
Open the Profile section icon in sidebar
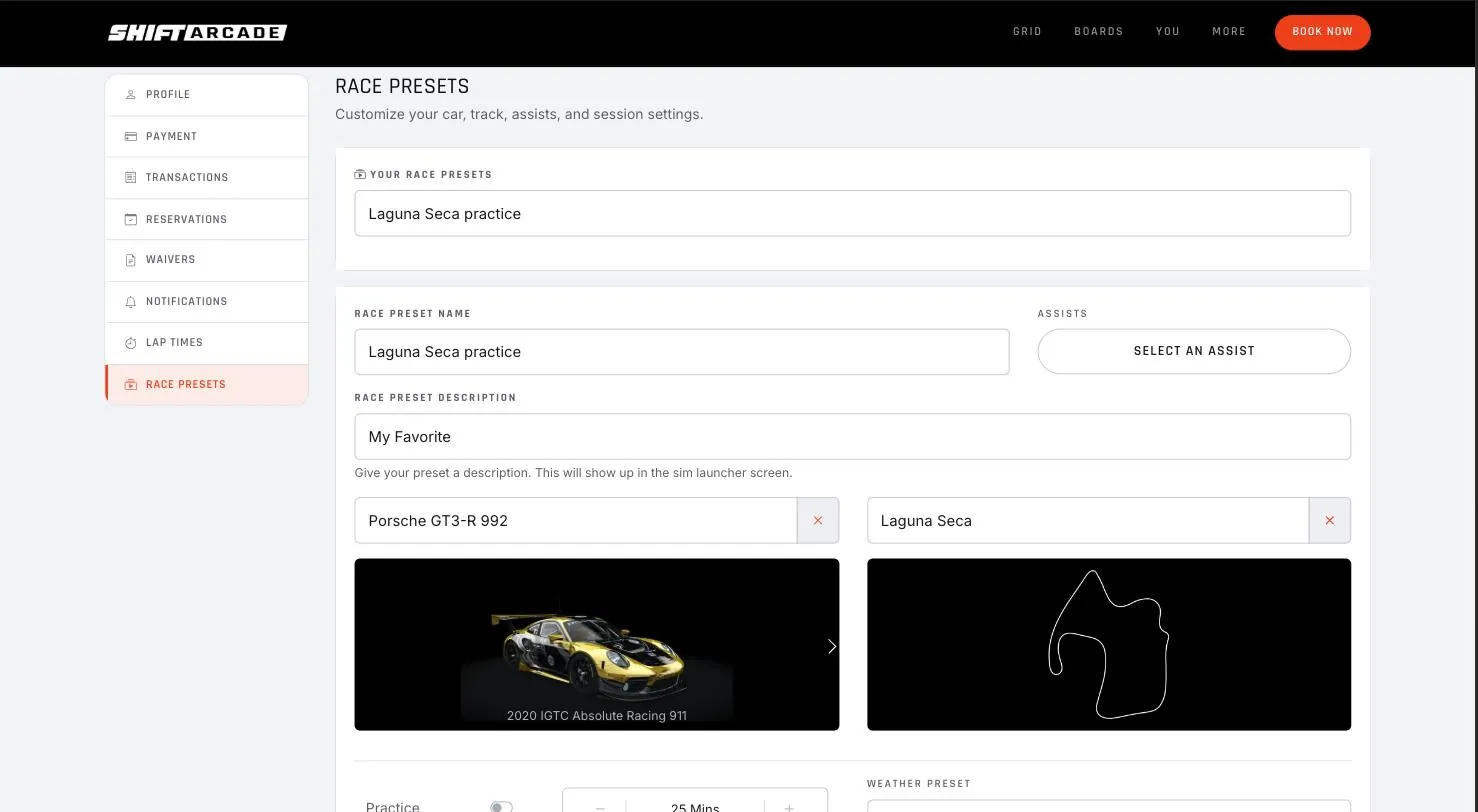130,95
